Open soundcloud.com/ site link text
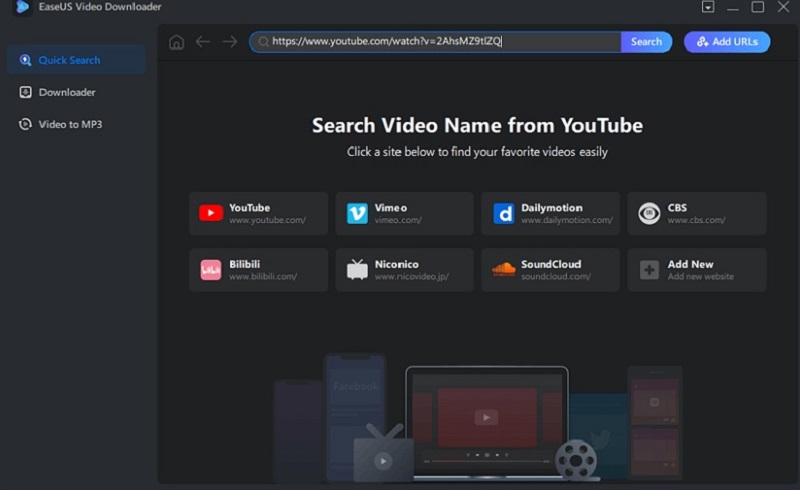This screenshot has width=800, height=490. point(556,276)
